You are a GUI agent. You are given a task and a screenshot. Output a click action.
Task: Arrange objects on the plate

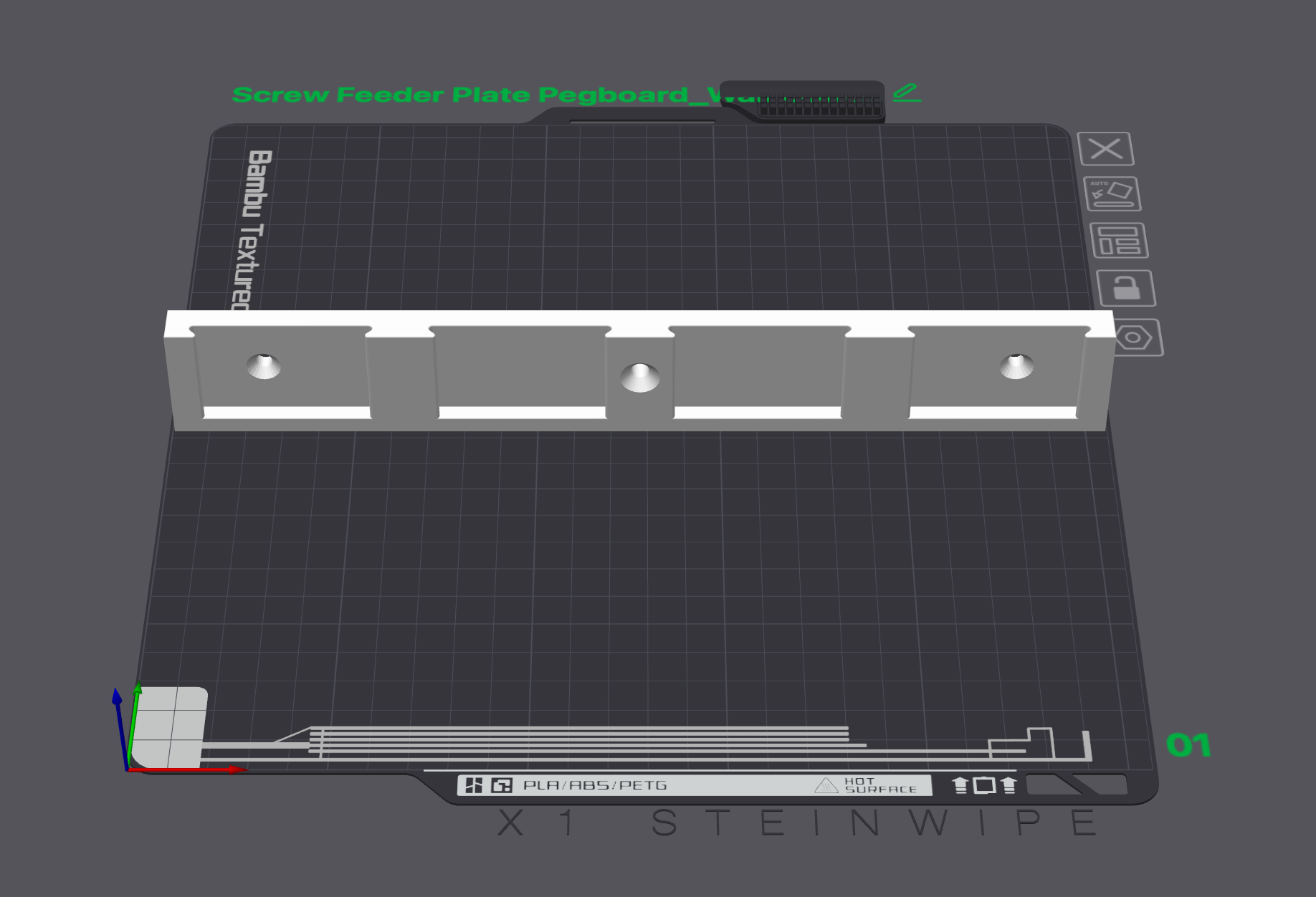pyautogui.click(x=1119, y=240)
